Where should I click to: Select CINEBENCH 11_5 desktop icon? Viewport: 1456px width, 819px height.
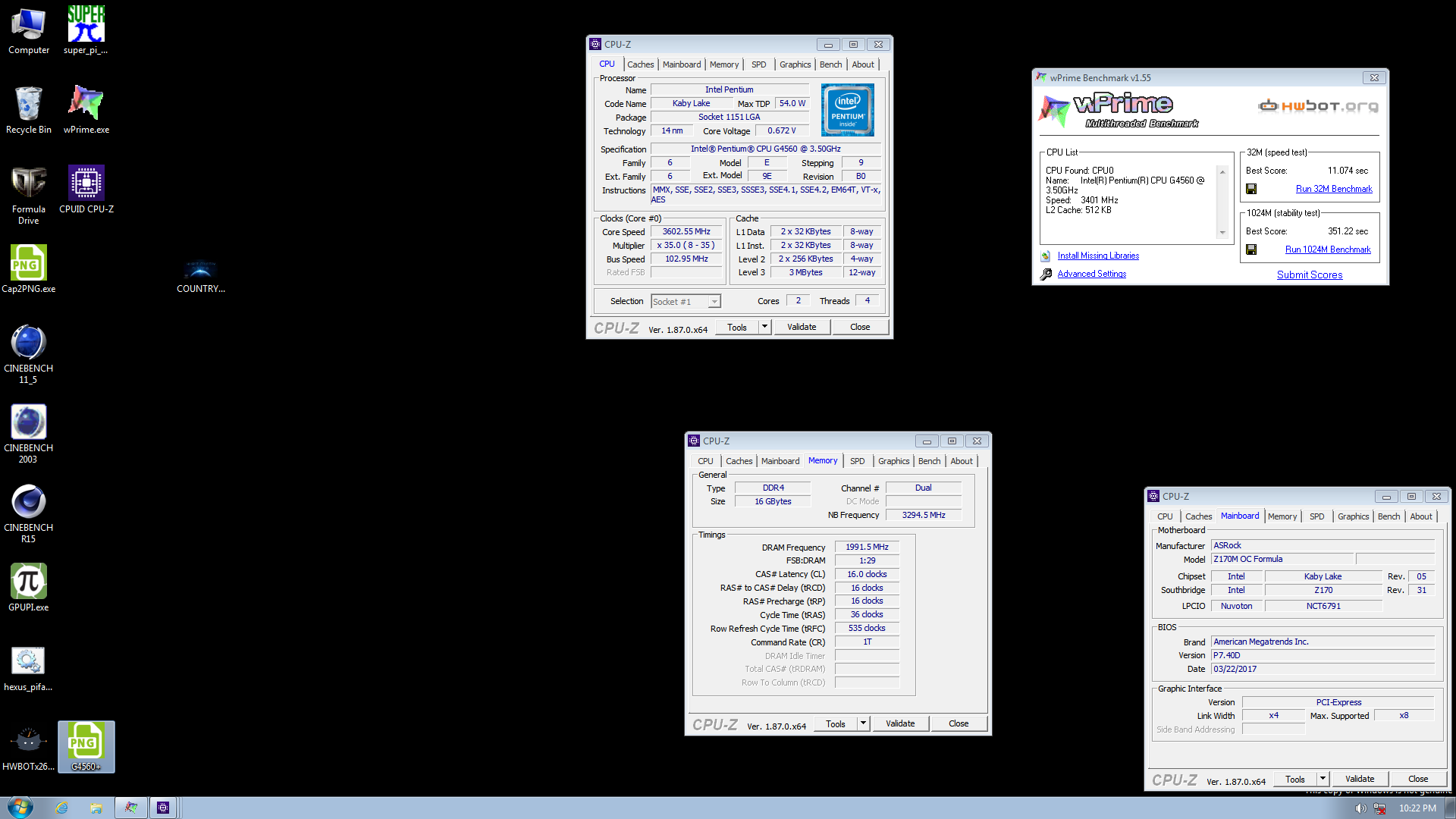click(29, 354)
